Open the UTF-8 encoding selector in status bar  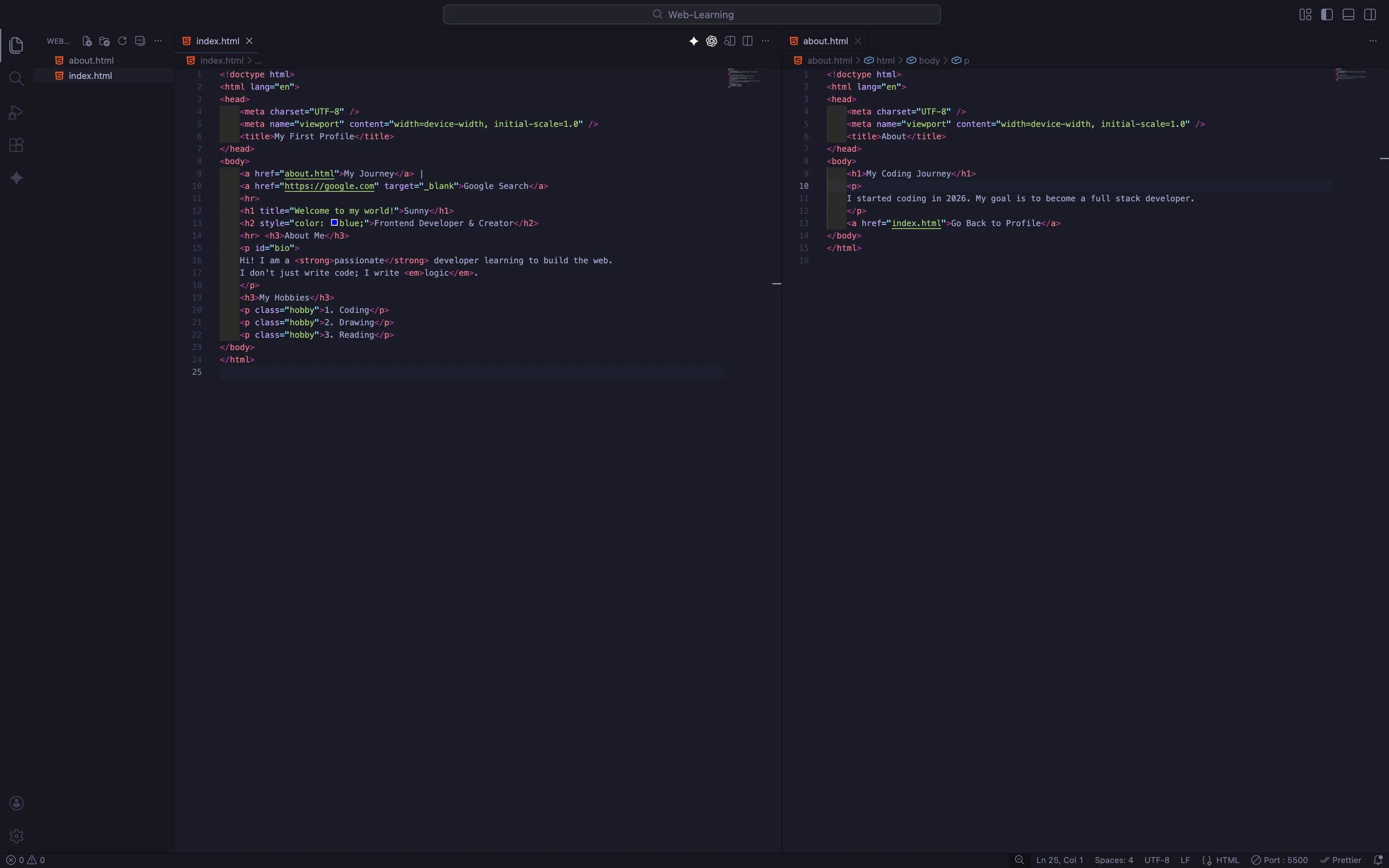tap(1157, 860)
